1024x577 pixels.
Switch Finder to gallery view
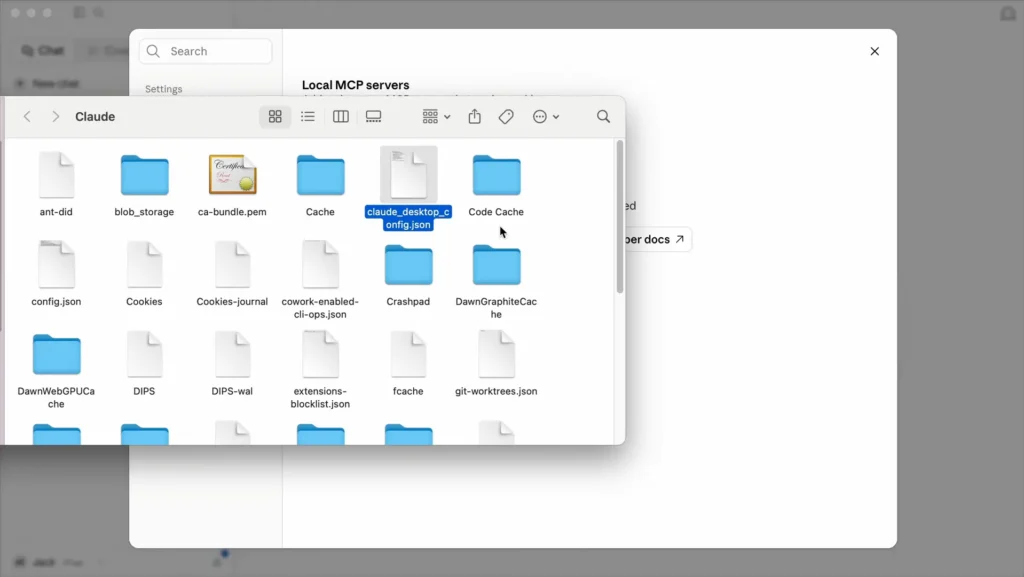(x=374, y=117)
